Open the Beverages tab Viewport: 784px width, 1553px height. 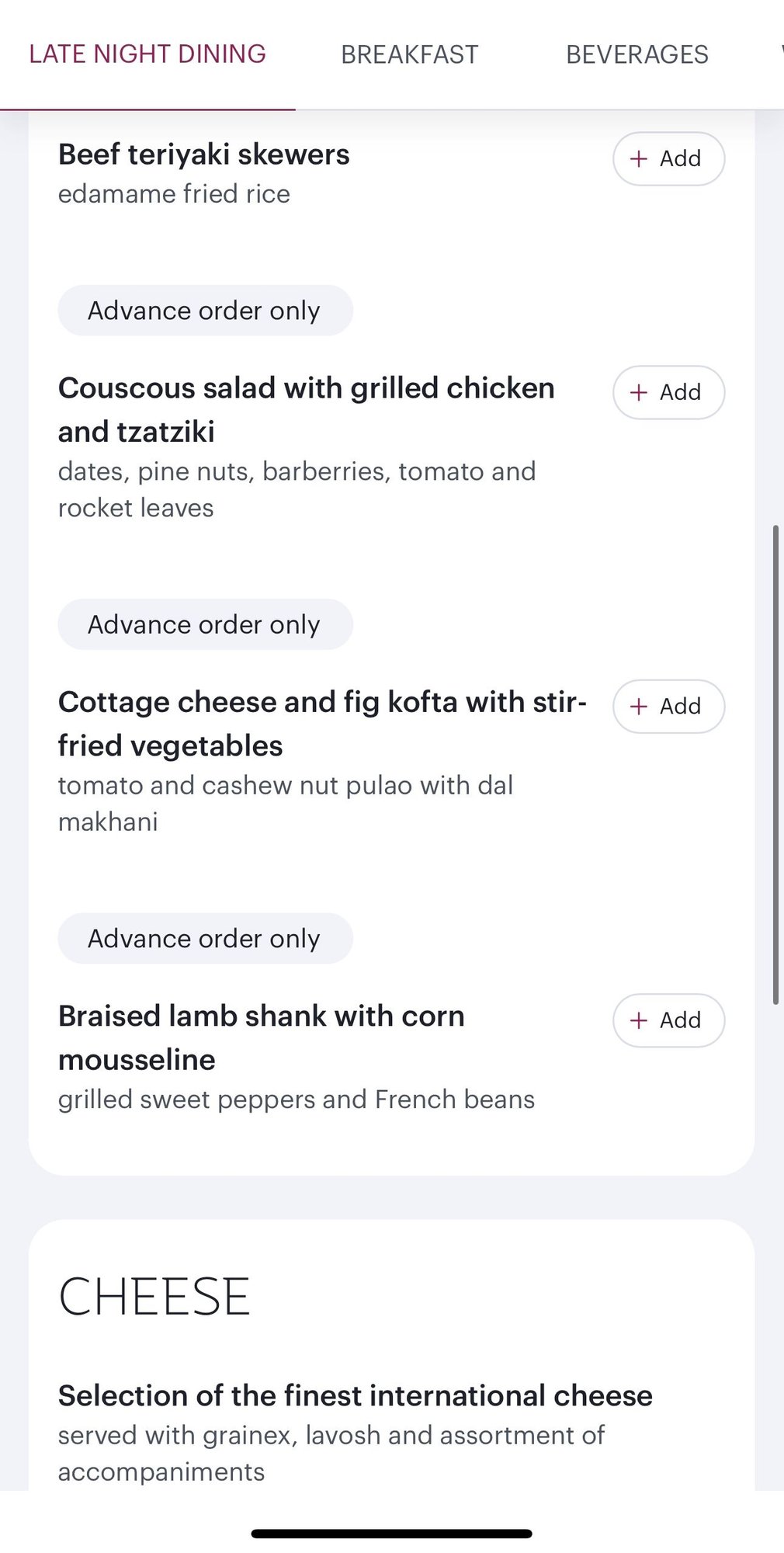(x=637, y=54)
